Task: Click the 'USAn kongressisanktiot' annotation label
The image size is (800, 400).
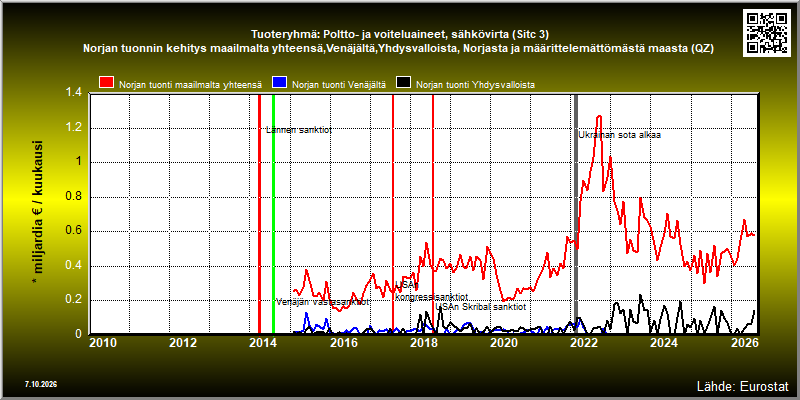Action: point(432,291)
